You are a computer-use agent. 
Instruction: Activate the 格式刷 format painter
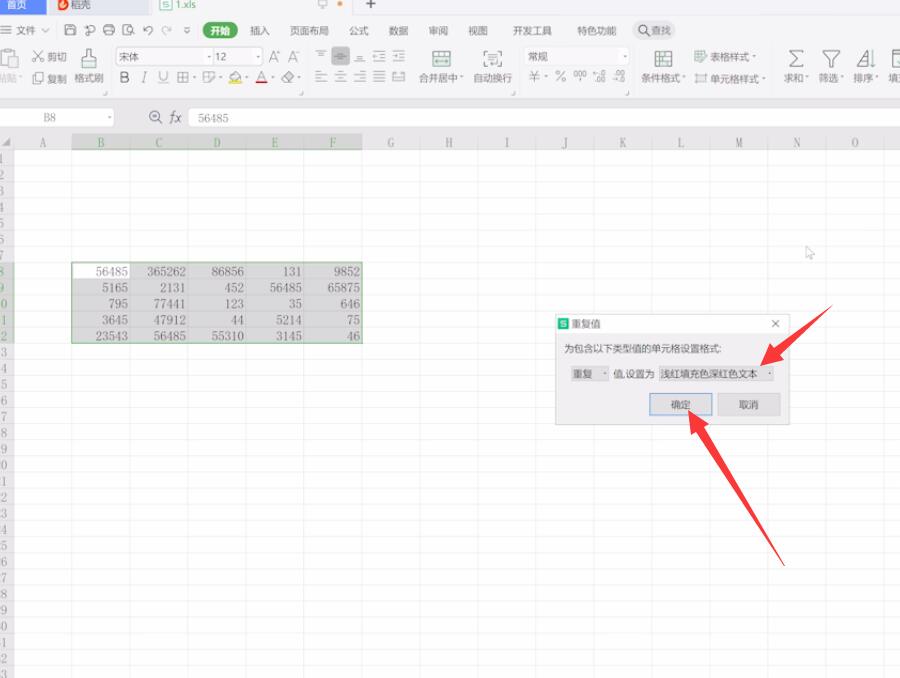pos(89,66)
